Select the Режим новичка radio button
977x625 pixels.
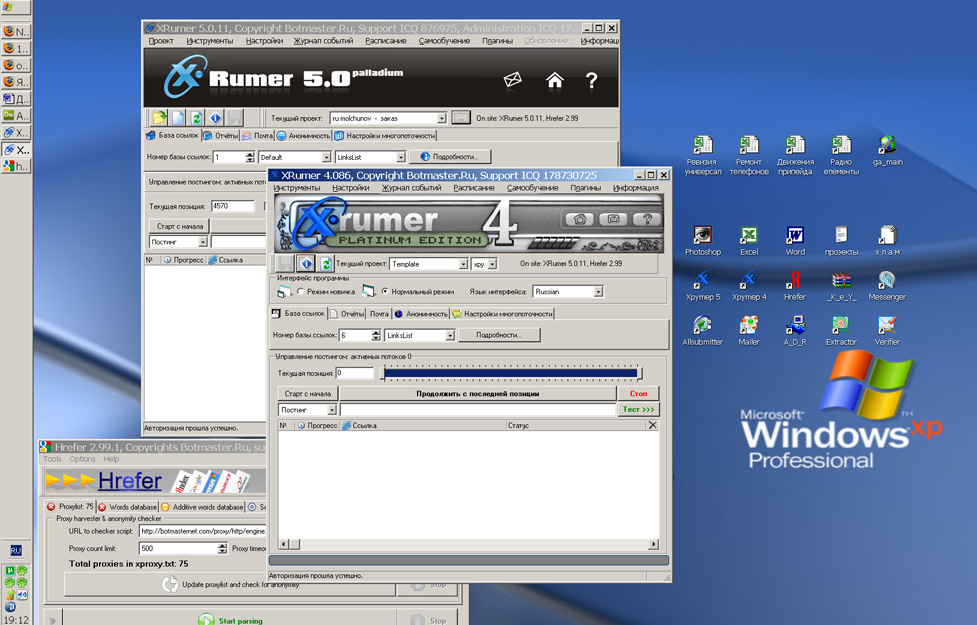click(300, 291)
